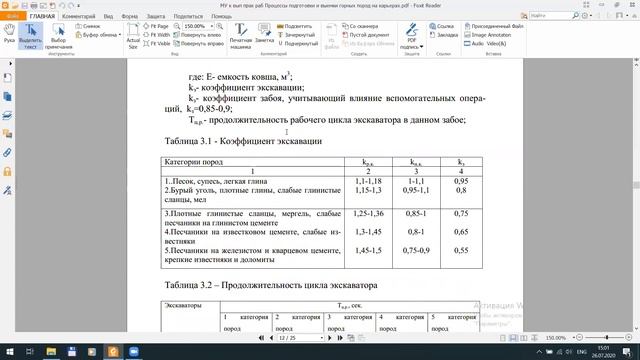The width and height of the screenshot is (640, 360).
Task: Open the Attachments paperclip panel
Action: click(7, 153)
